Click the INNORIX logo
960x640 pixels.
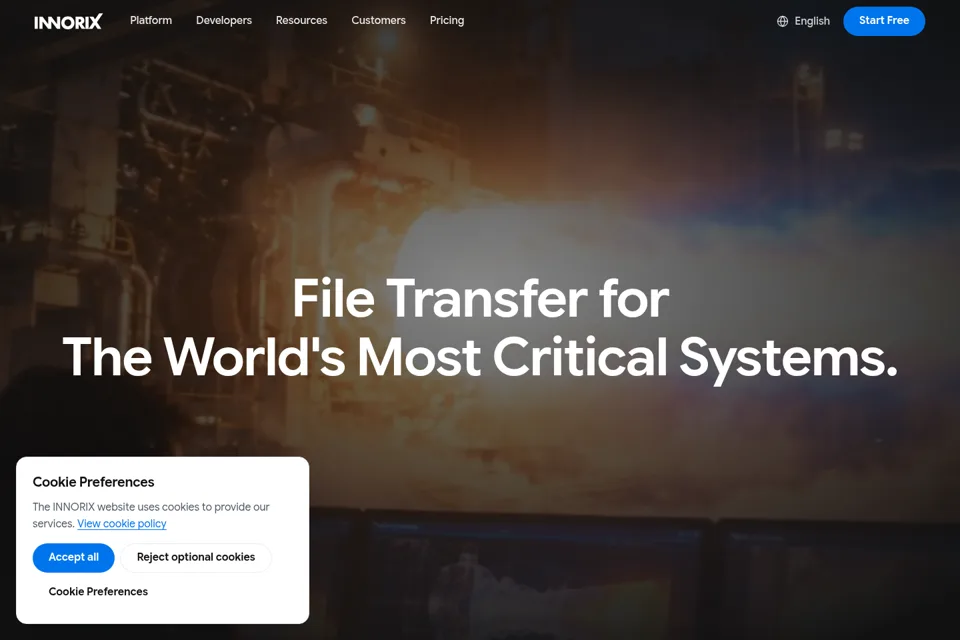point(68,22)
